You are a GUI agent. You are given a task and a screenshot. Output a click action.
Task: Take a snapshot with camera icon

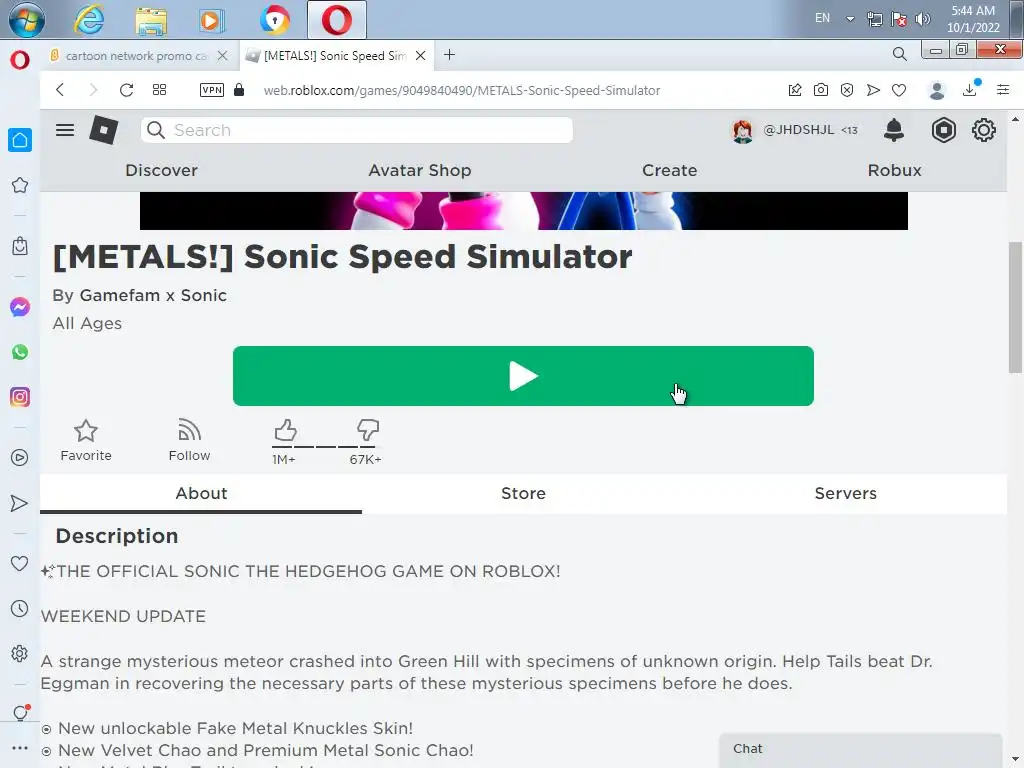click(x=821, y=90)
